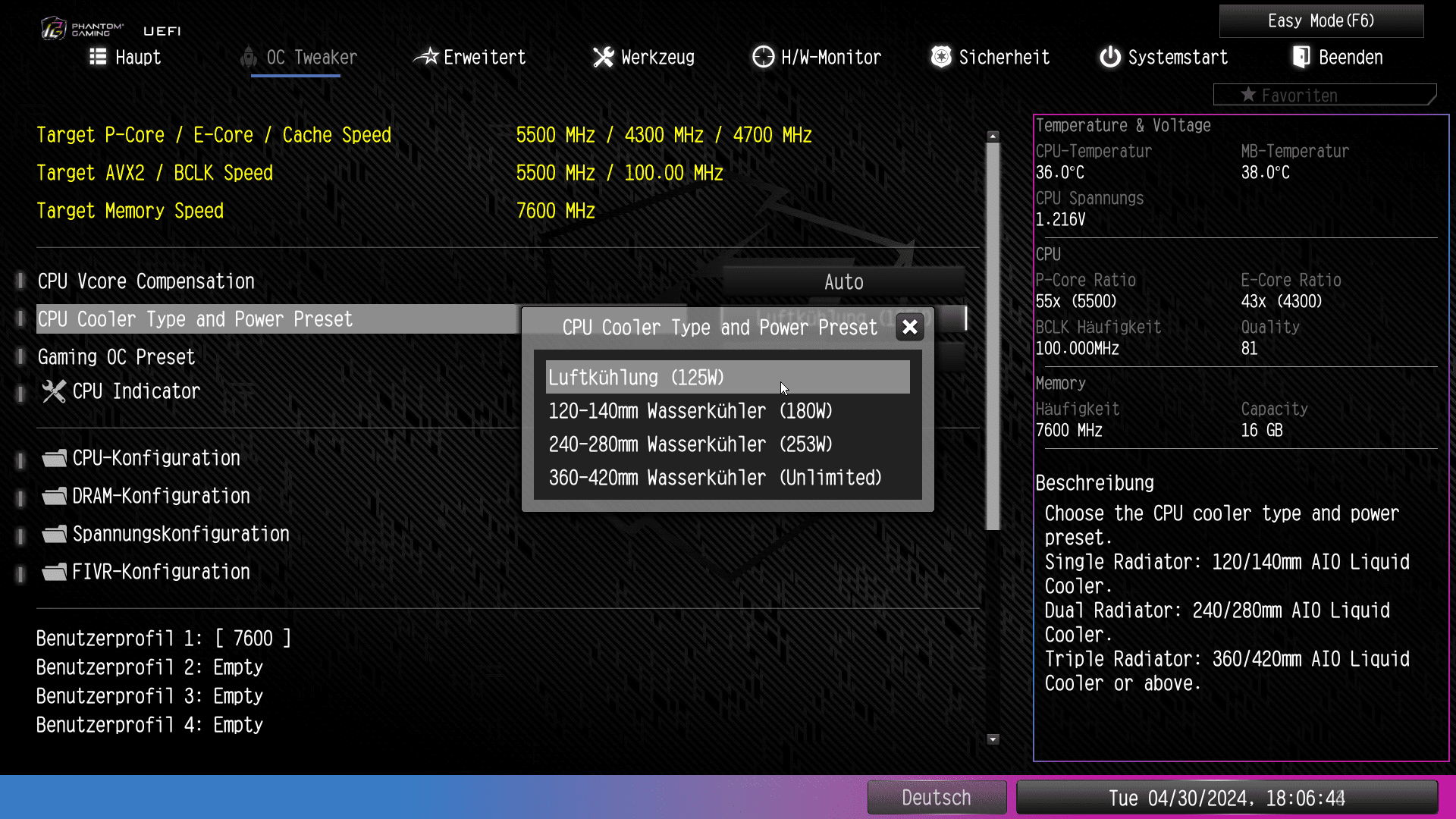
Task: Go to the H/W-Monitor tab
Action: point(817,57)
